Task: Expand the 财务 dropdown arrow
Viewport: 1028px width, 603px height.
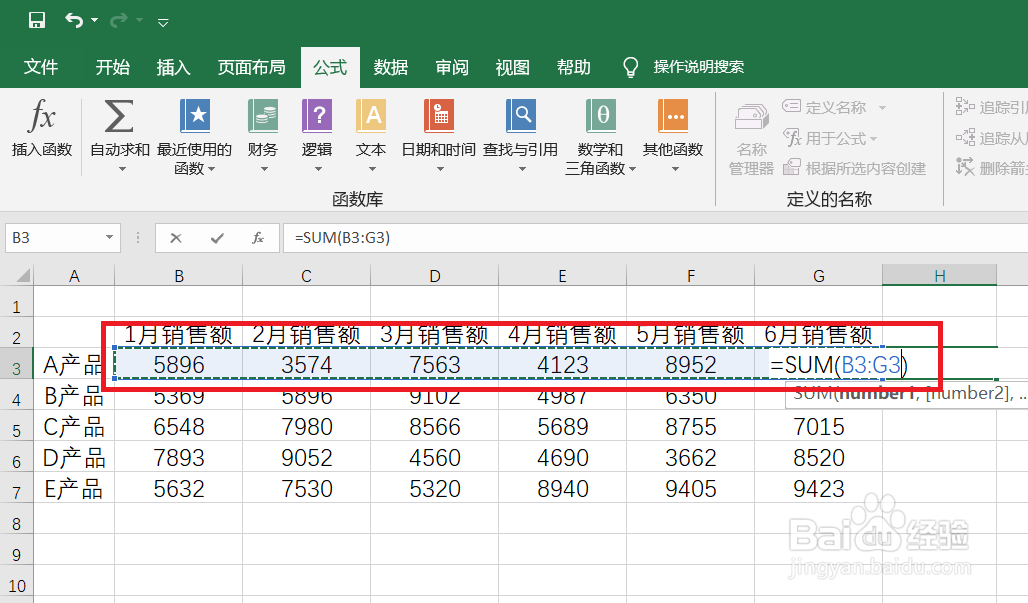Action: coord(264,169)
